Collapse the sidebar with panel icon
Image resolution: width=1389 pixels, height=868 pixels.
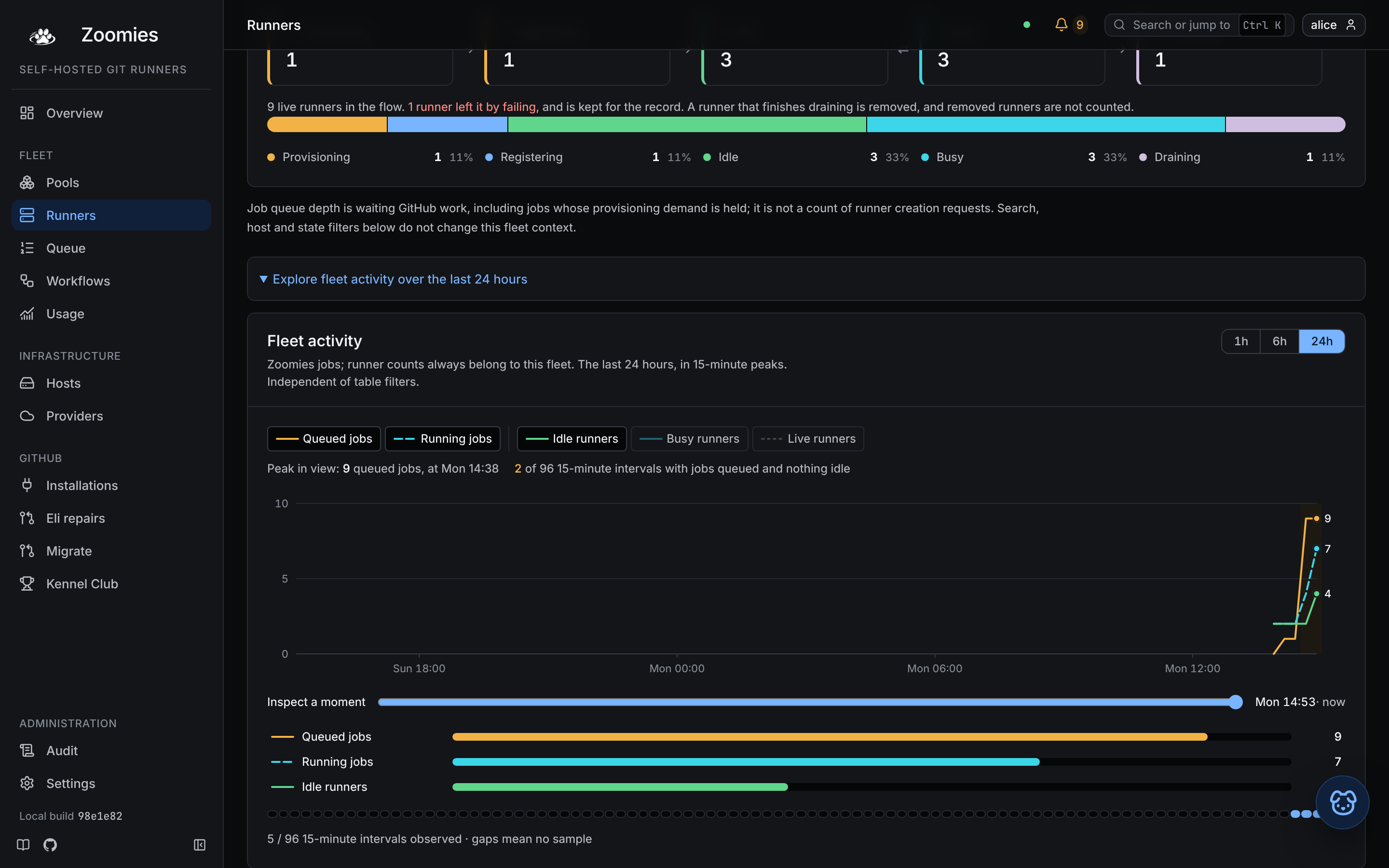tap(200, 844)
